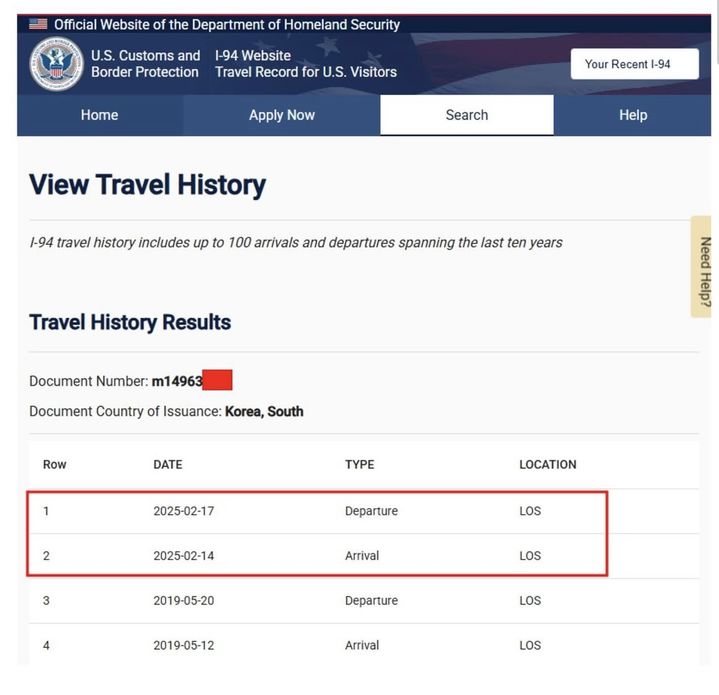Select the 2025-02-17 Departure row
This screenshot has height=695, width=719.
pyautogui.click(x=316, y=511)
